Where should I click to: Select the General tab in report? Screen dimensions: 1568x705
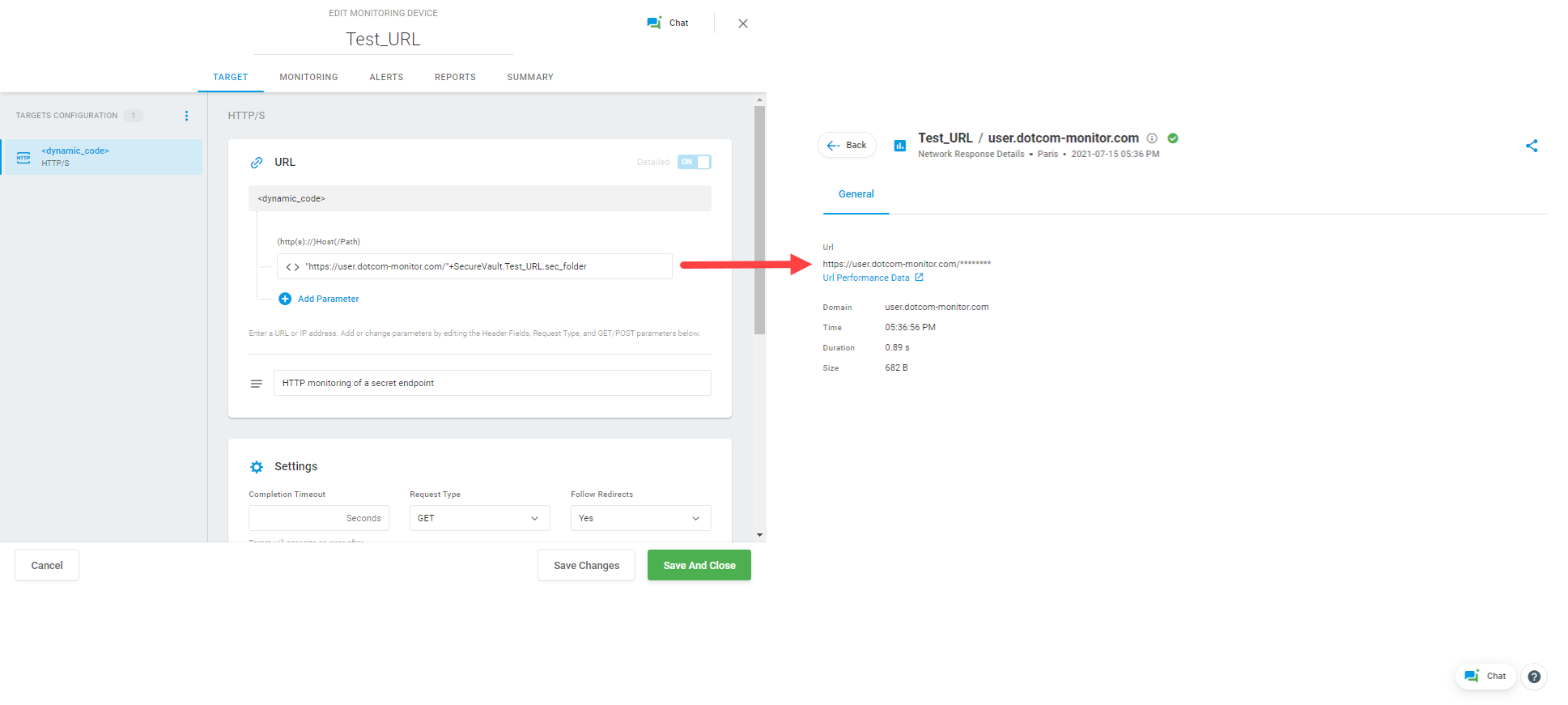click(x=856, y=194)
